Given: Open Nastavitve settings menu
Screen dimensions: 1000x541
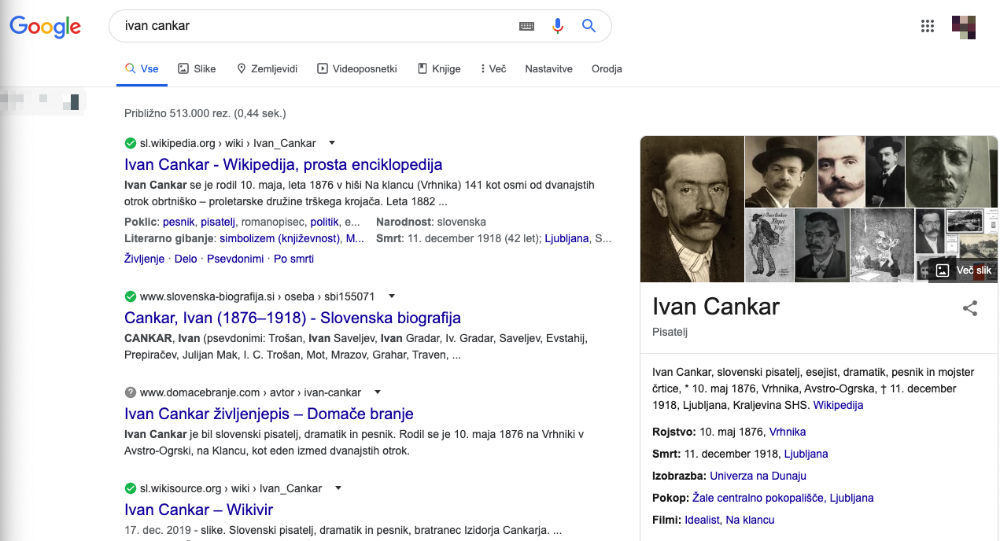Looking at the screenshot, I should point(548,69).
